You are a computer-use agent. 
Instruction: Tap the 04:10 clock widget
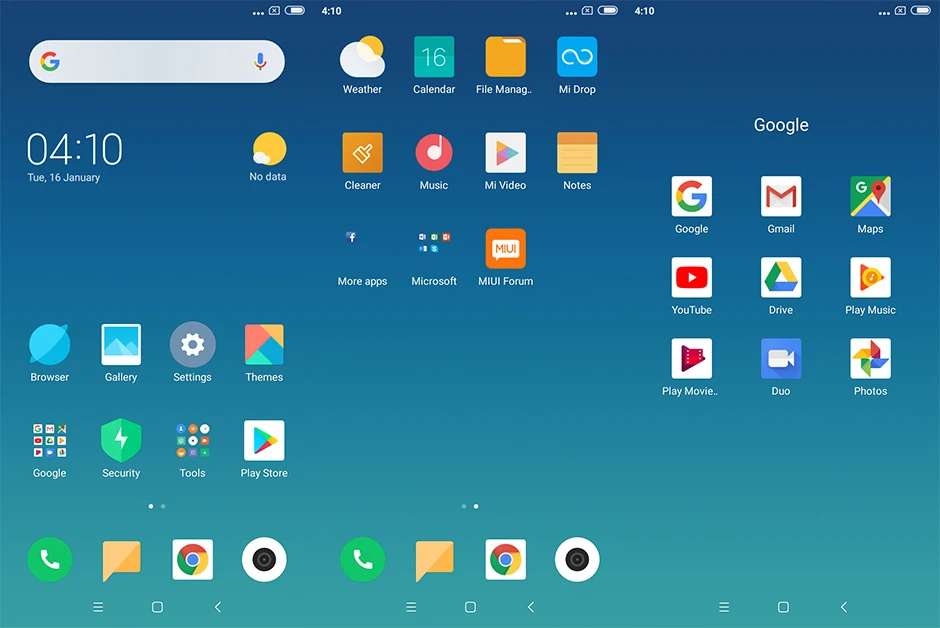(x=75, y=149)
